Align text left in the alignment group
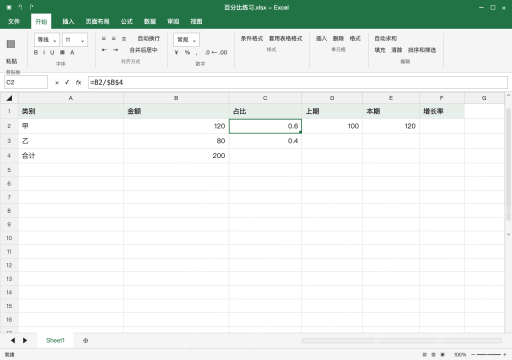Viewport: 512px width, 360px height. point(104,39)
